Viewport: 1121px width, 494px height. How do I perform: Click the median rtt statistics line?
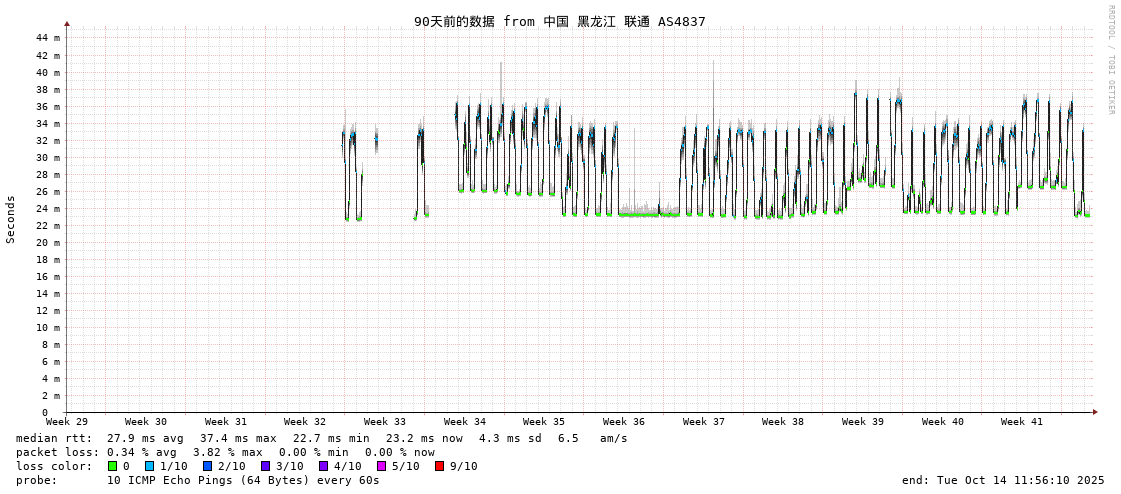(321, 438)
